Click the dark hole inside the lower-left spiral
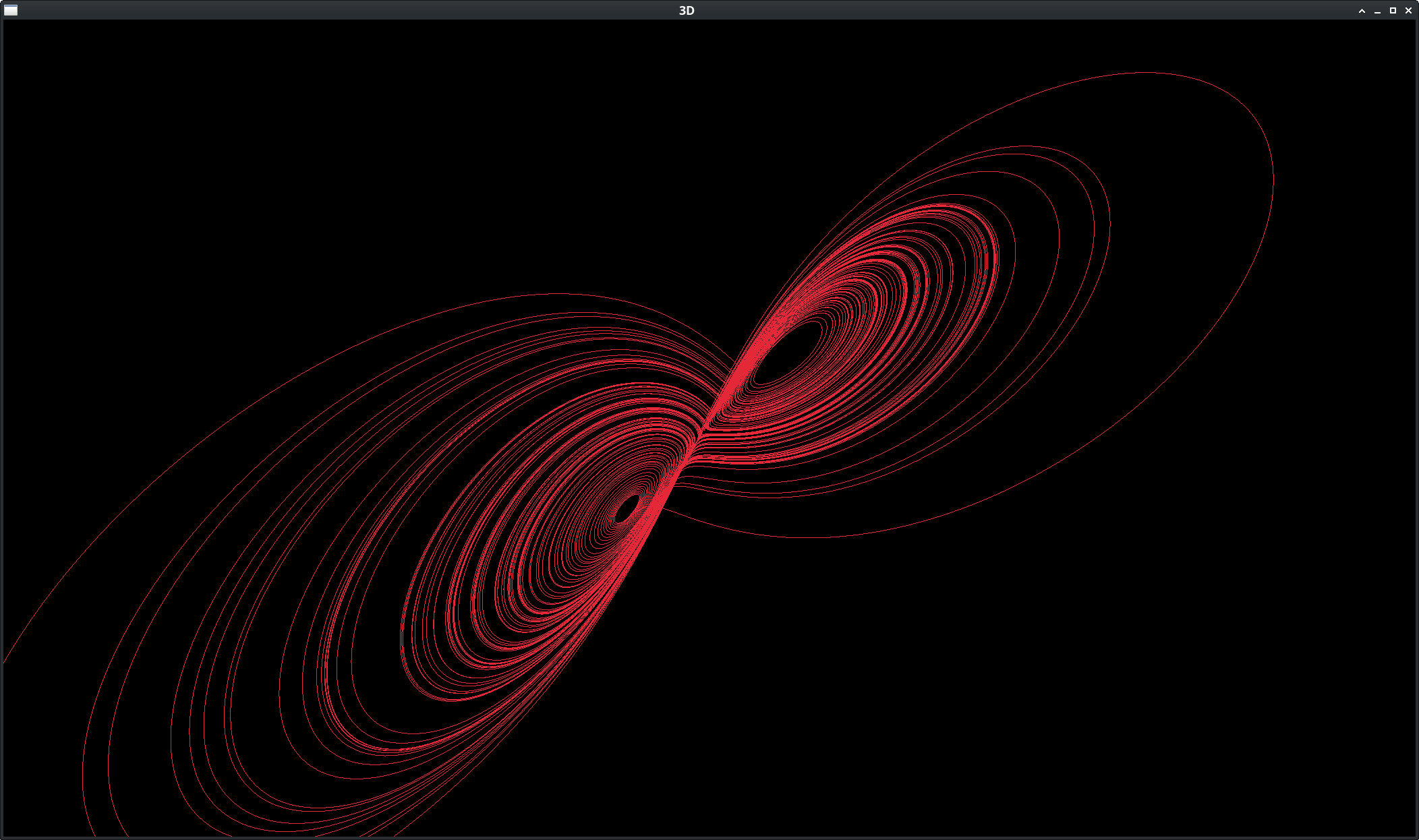 [627, 510]
